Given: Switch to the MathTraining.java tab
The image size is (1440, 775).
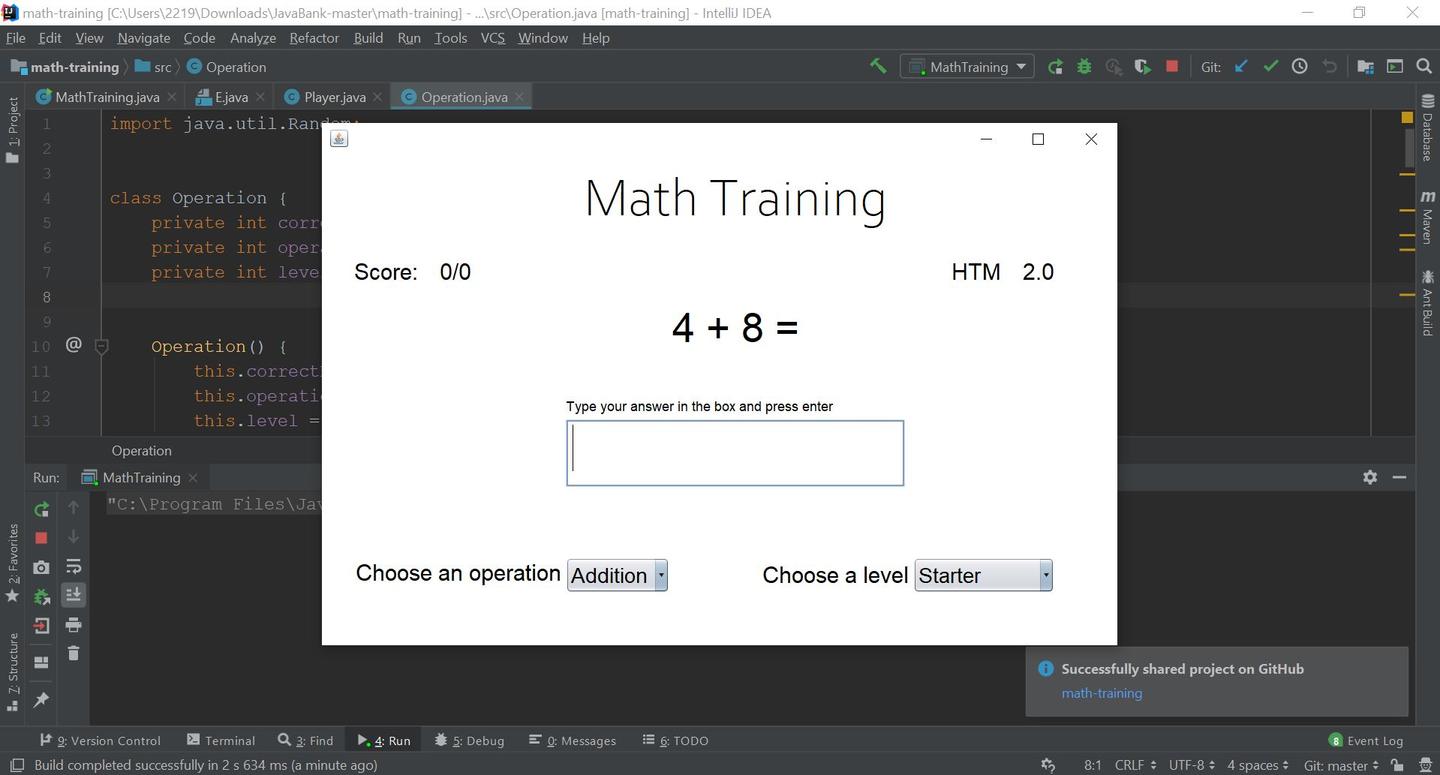Looking at the screenshot, I should tap(107, 97).
